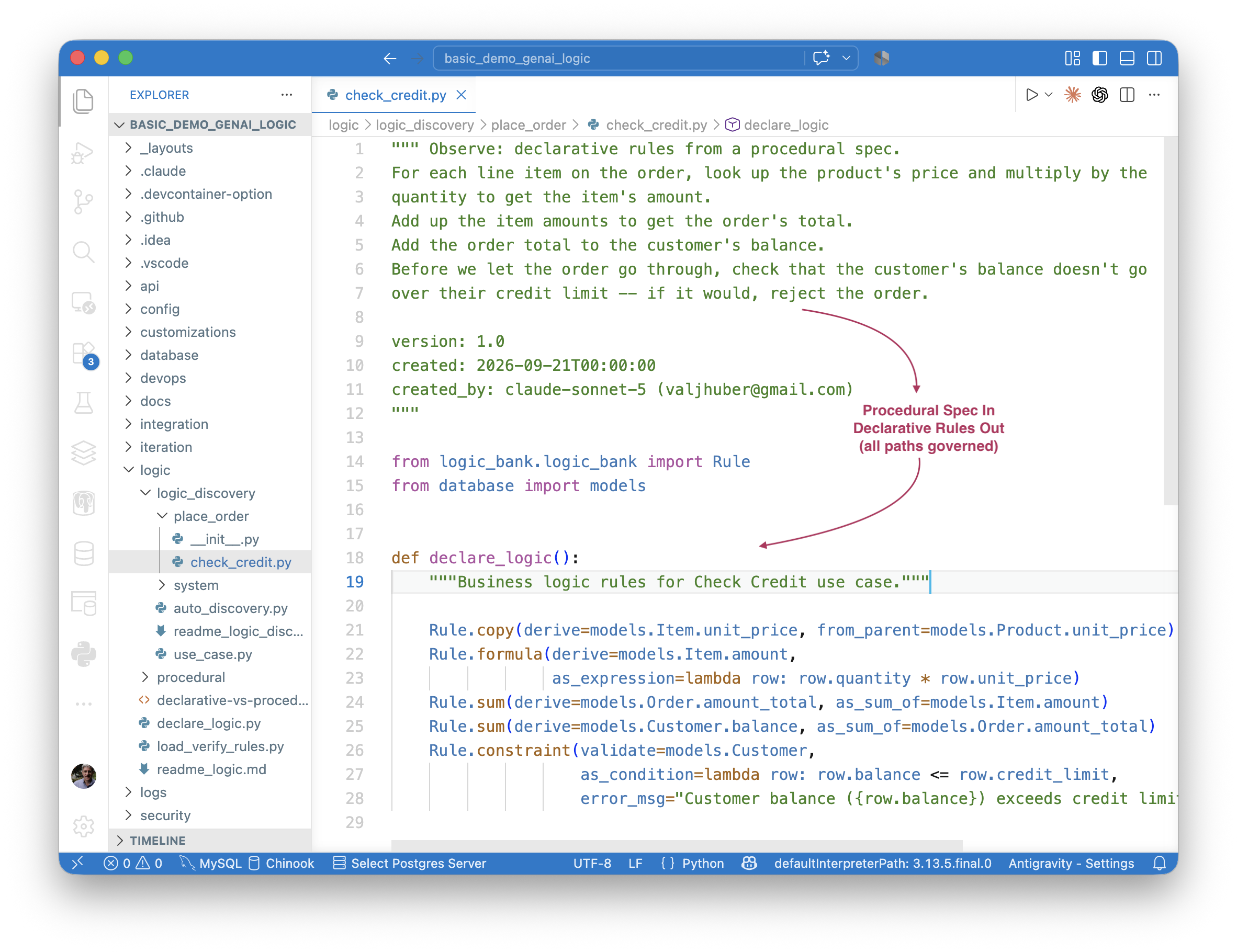The image size is (1237, 952).
Task: Click the ChatGPT icon in editor toolbar
Action: click(1099, 95)
